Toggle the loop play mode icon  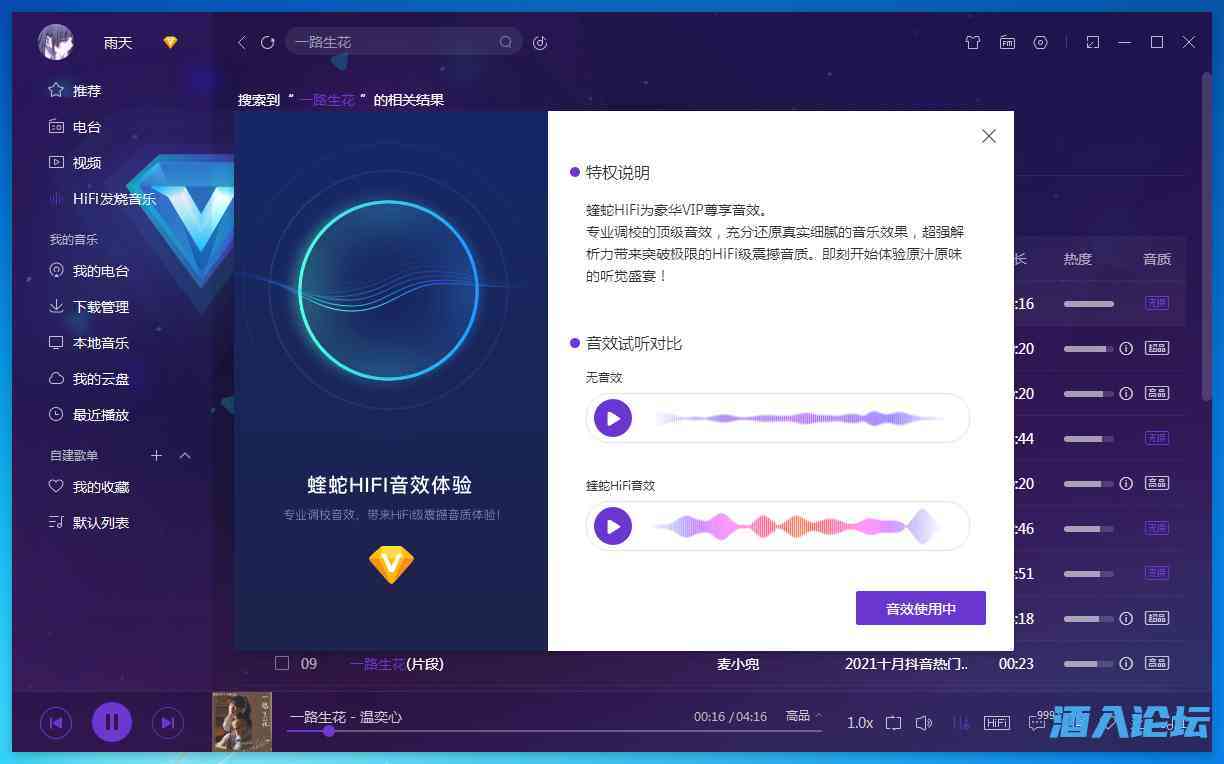tap(894, 722)
